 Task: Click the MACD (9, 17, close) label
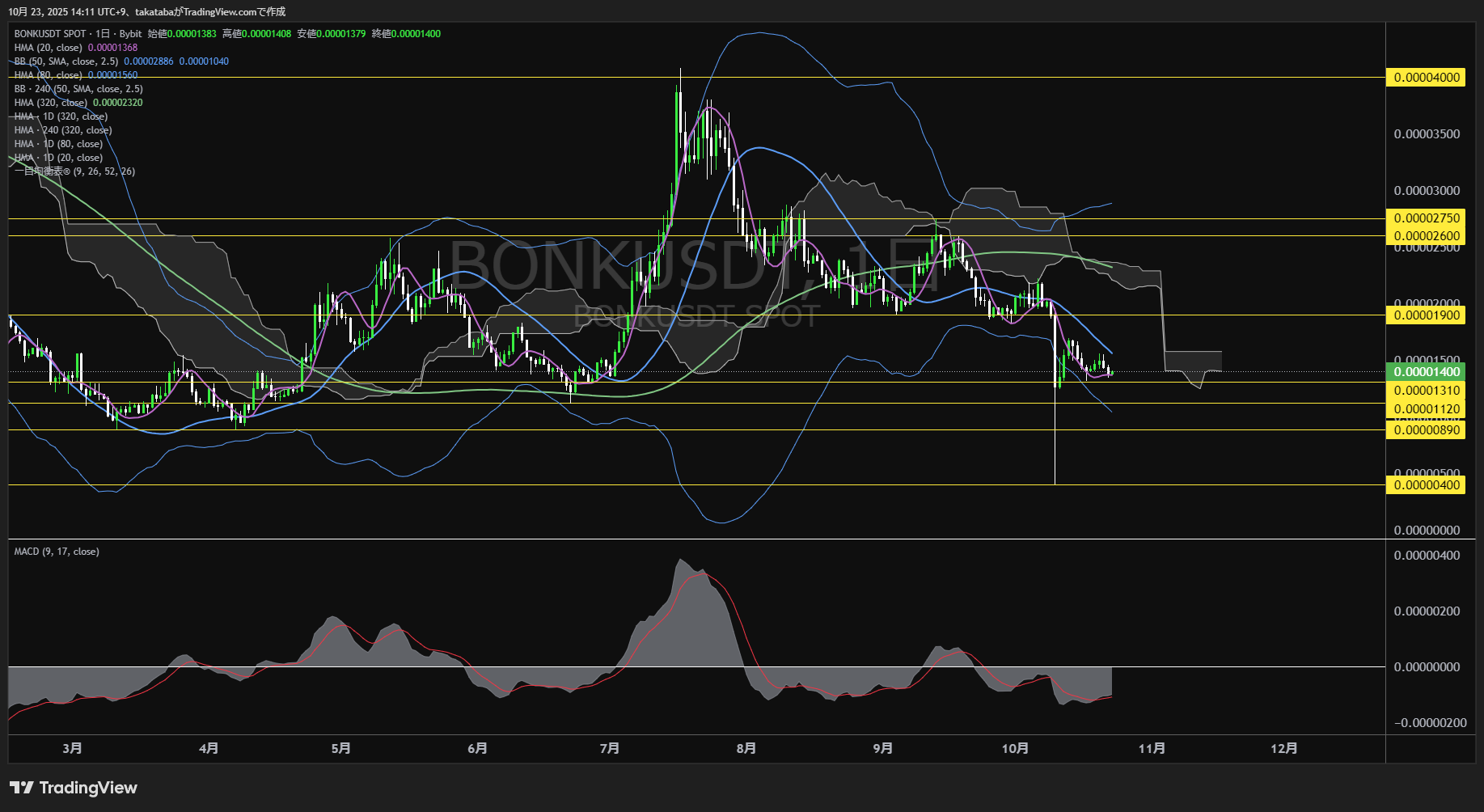point(57,552)
